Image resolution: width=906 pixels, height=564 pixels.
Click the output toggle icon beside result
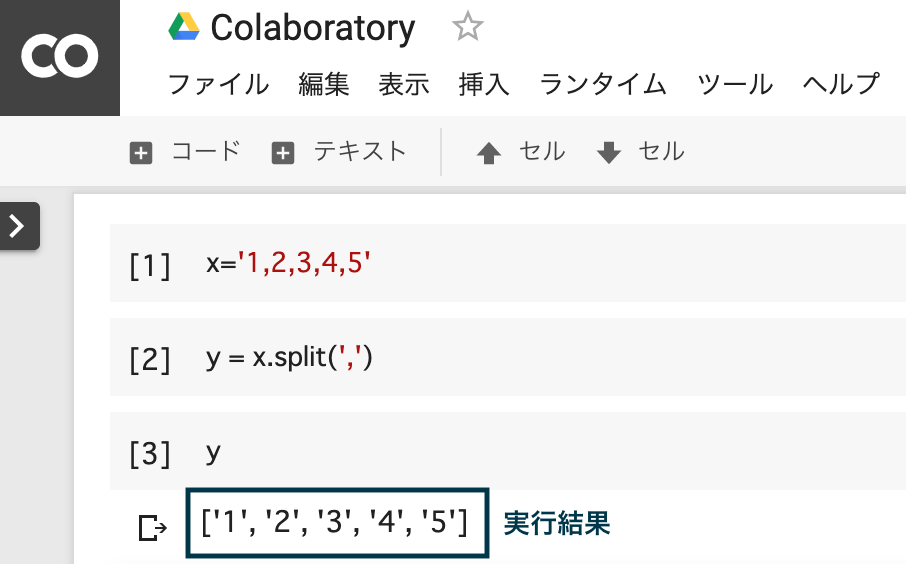[x=153, y=526]
